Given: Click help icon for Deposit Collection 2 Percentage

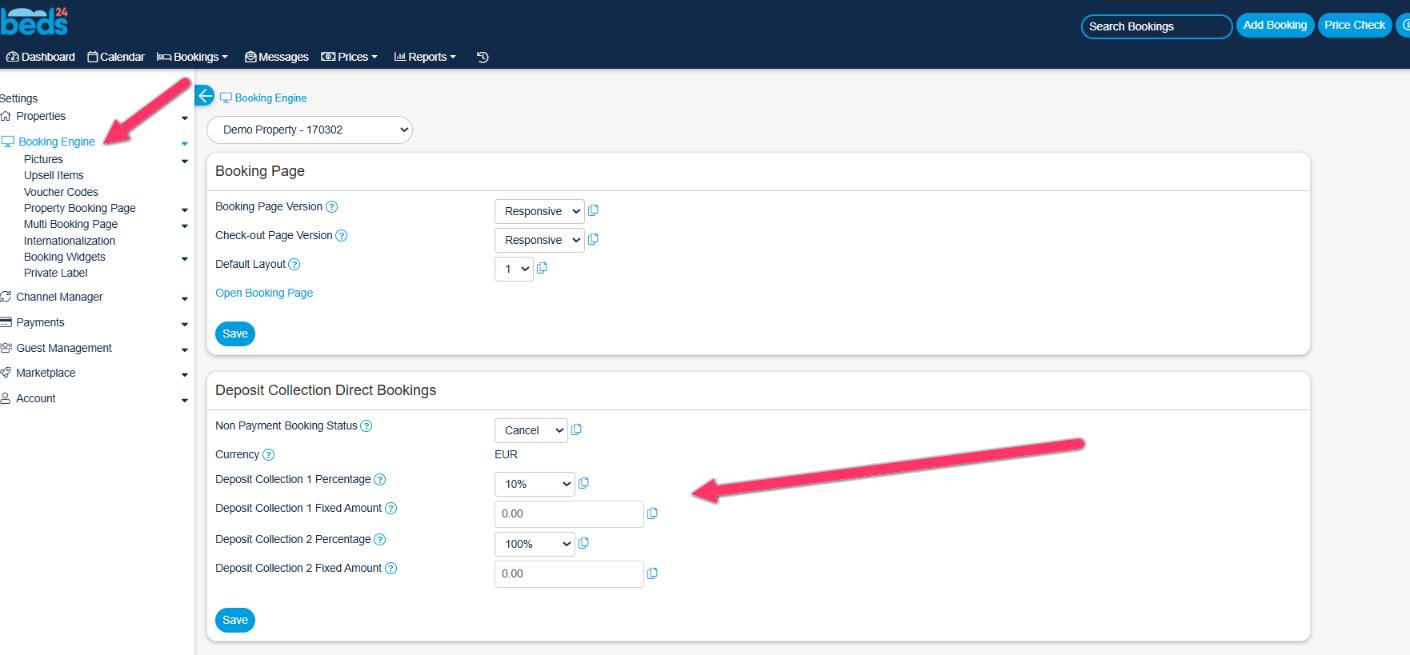Looking at the screenshot, I should click(380, 540).
